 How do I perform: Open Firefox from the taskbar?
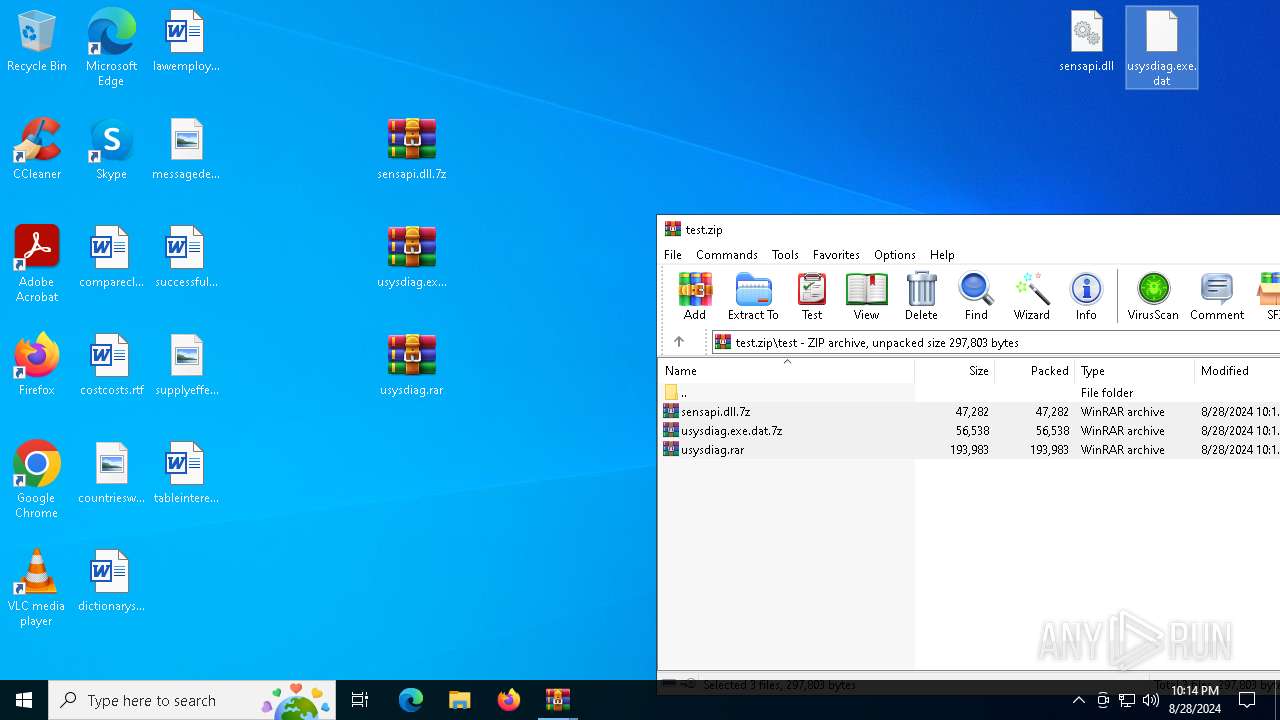tap(508, 700)
